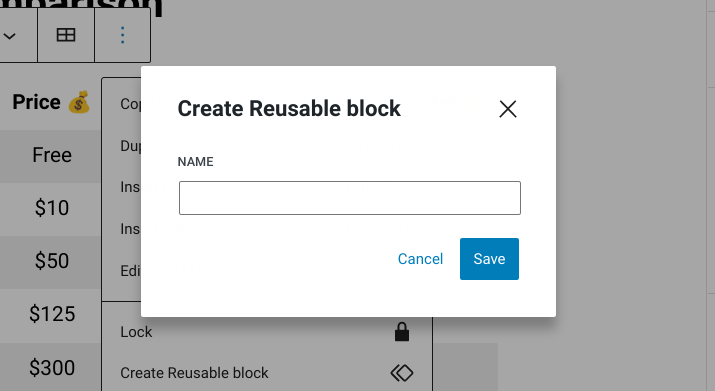Click the Save button
This screenshot has width=715, height=391.
tap(489, 259)
